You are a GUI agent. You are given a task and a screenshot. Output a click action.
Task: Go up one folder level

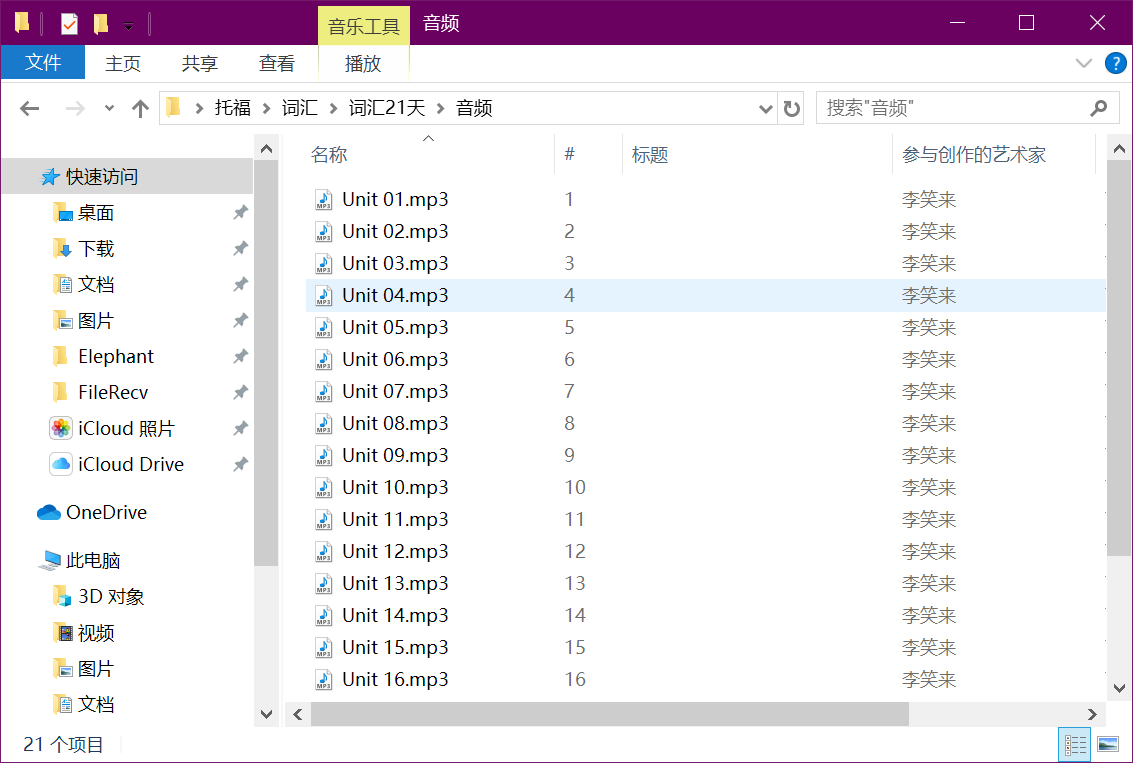(140, 108)
